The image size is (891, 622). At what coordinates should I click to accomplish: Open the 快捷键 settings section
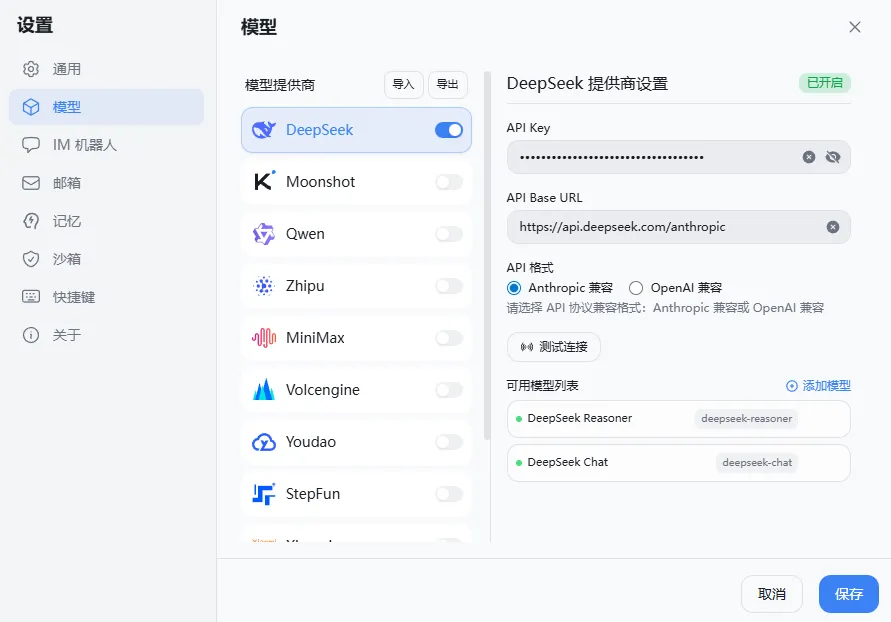click(x=106, y=297)
